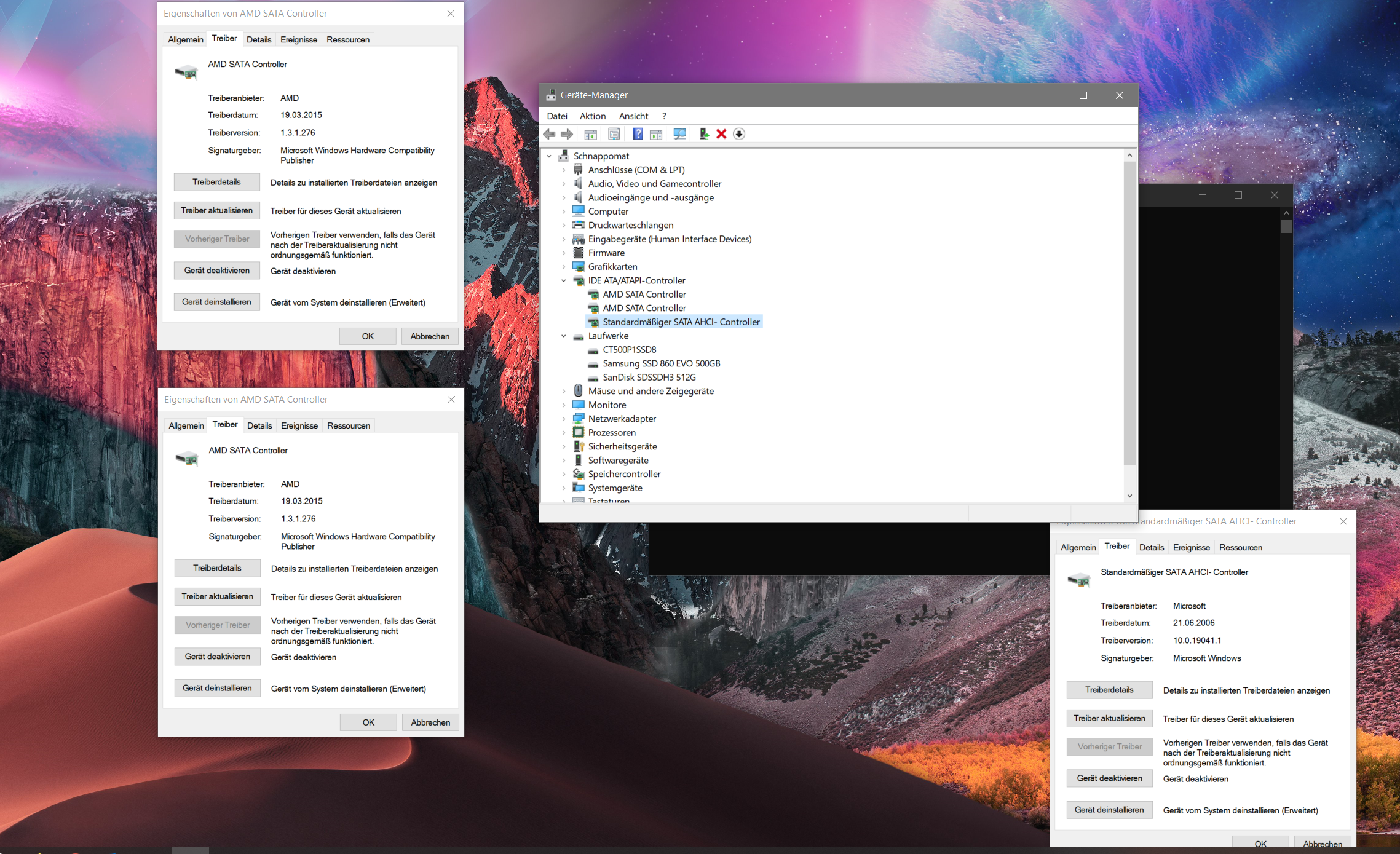Collapse the IDE ATA/ATAPI-Controller node
This screenshot has width=1400, height=854.
[563, 281]
